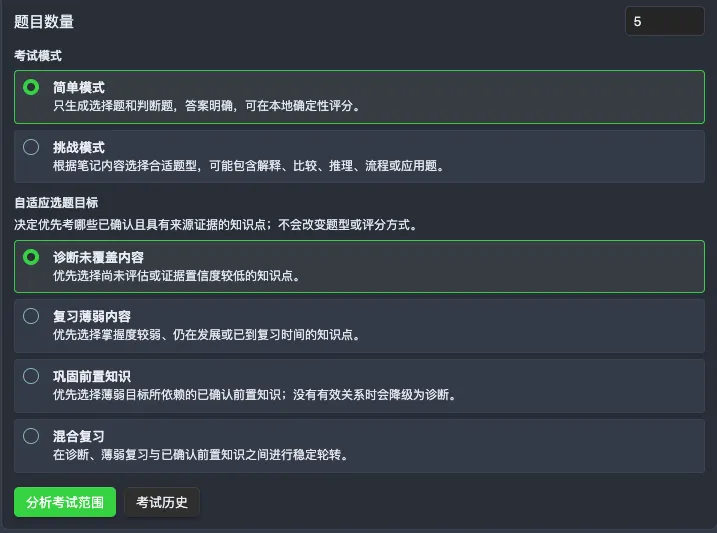The width and height of the screenshot is (717, 533).
Task: Click description starting with 优先选择掌握度较弱
Action: (207, 335)
